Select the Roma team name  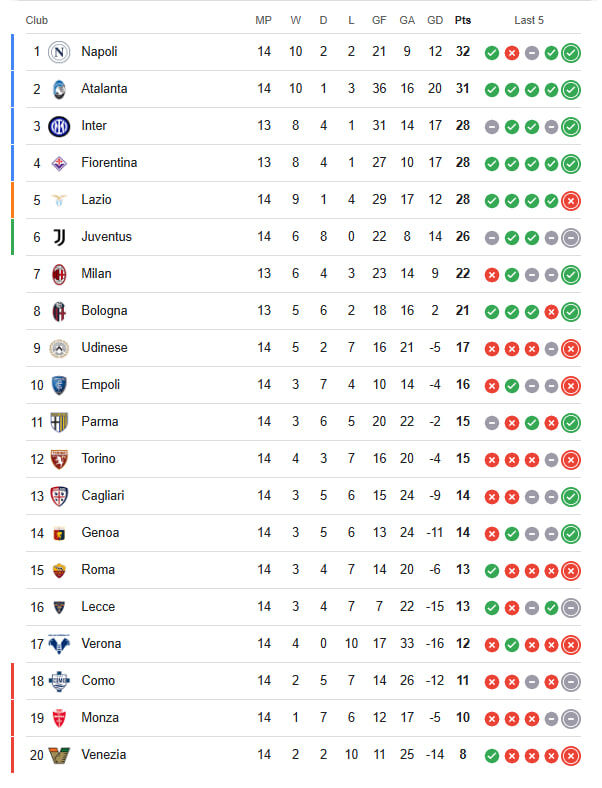pyautogui.click(x=98, y=570)
